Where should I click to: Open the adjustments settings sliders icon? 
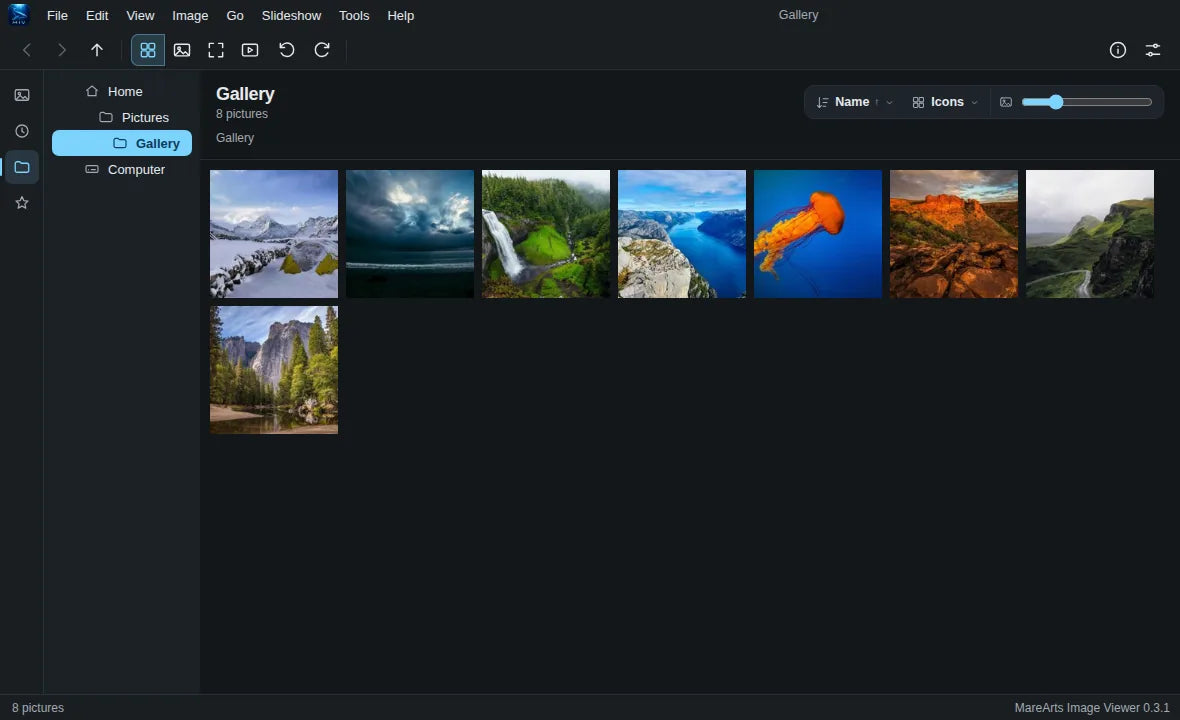click(1152, 50)
